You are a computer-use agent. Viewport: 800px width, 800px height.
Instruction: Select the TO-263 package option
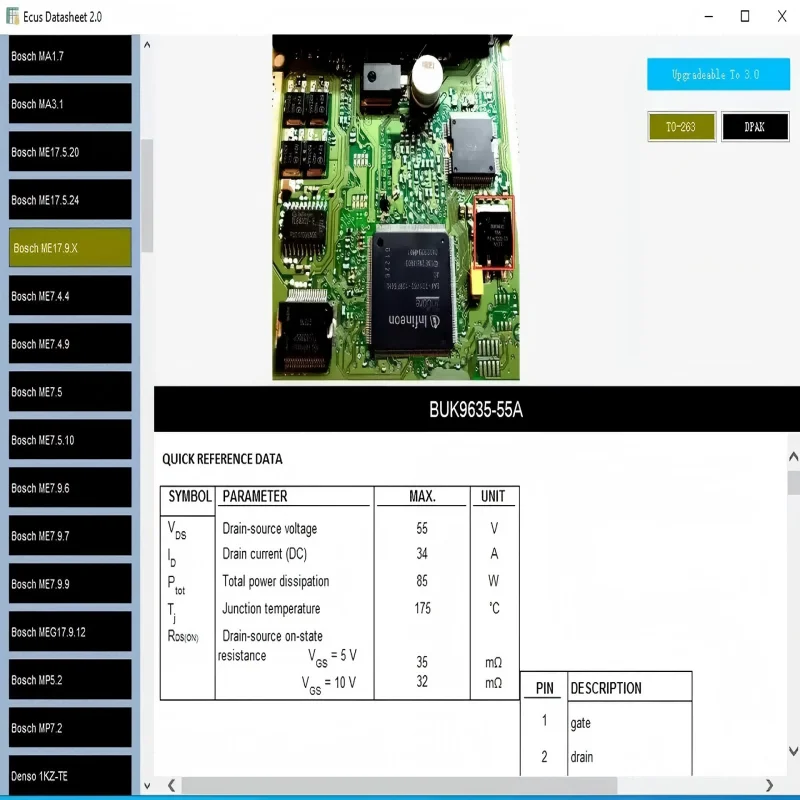point(681,127)
